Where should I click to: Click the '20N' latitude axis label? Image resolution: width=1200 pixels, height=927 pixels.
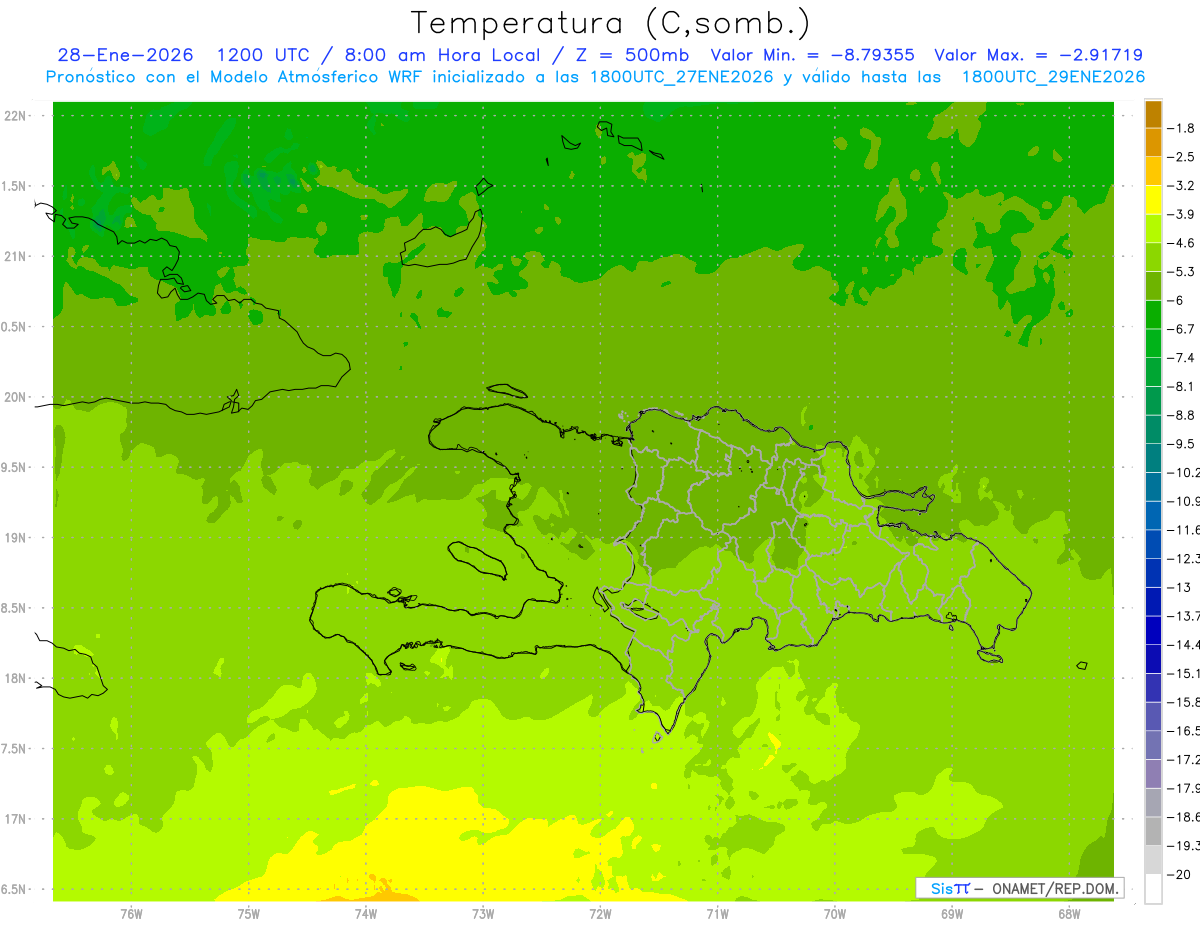click(x=15, y=397)
